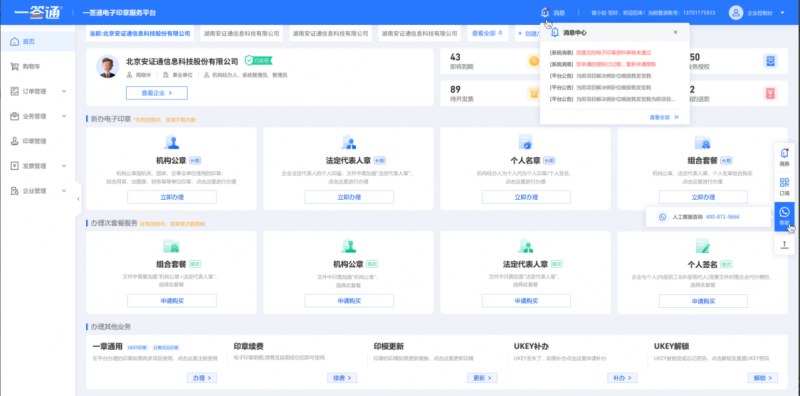The width and height of the screenshot is (800, 396).
Task: Expand the 发票管理 chevron
Action: pos(64,166)
